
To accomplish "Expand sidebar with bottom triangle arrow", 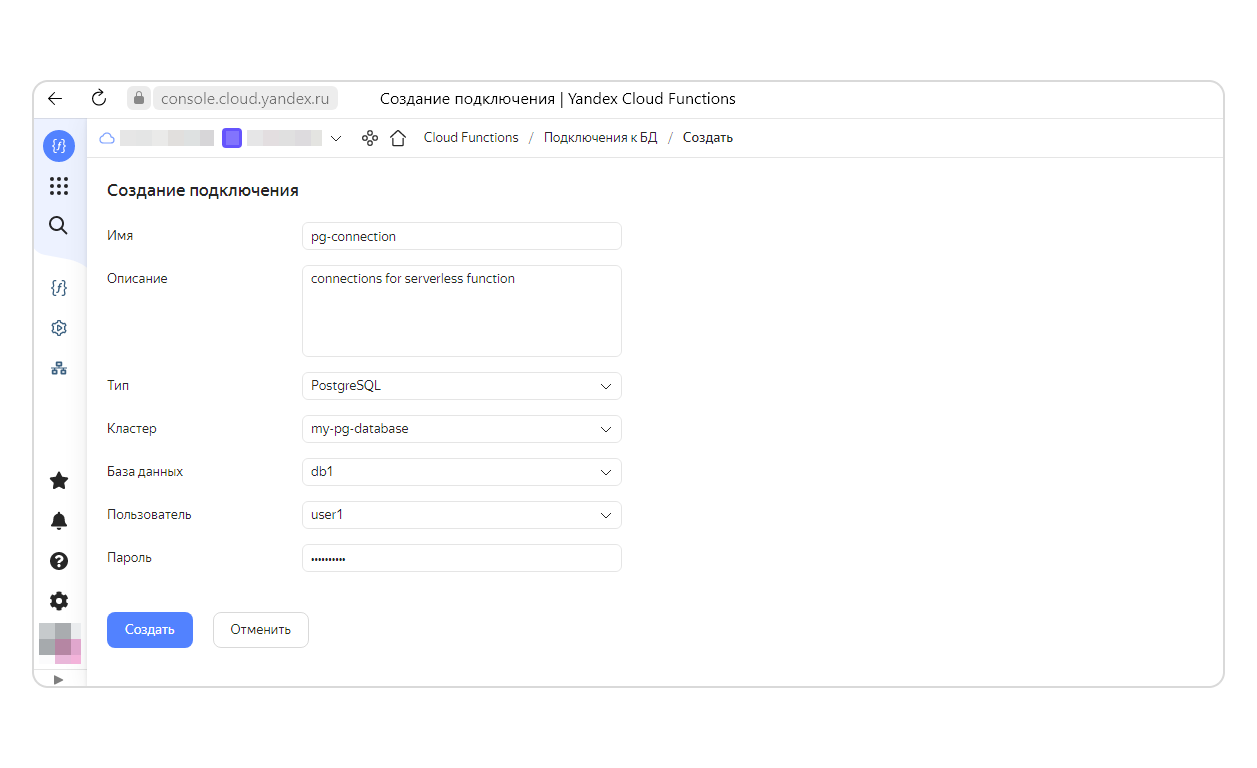I will click(58, 679).
